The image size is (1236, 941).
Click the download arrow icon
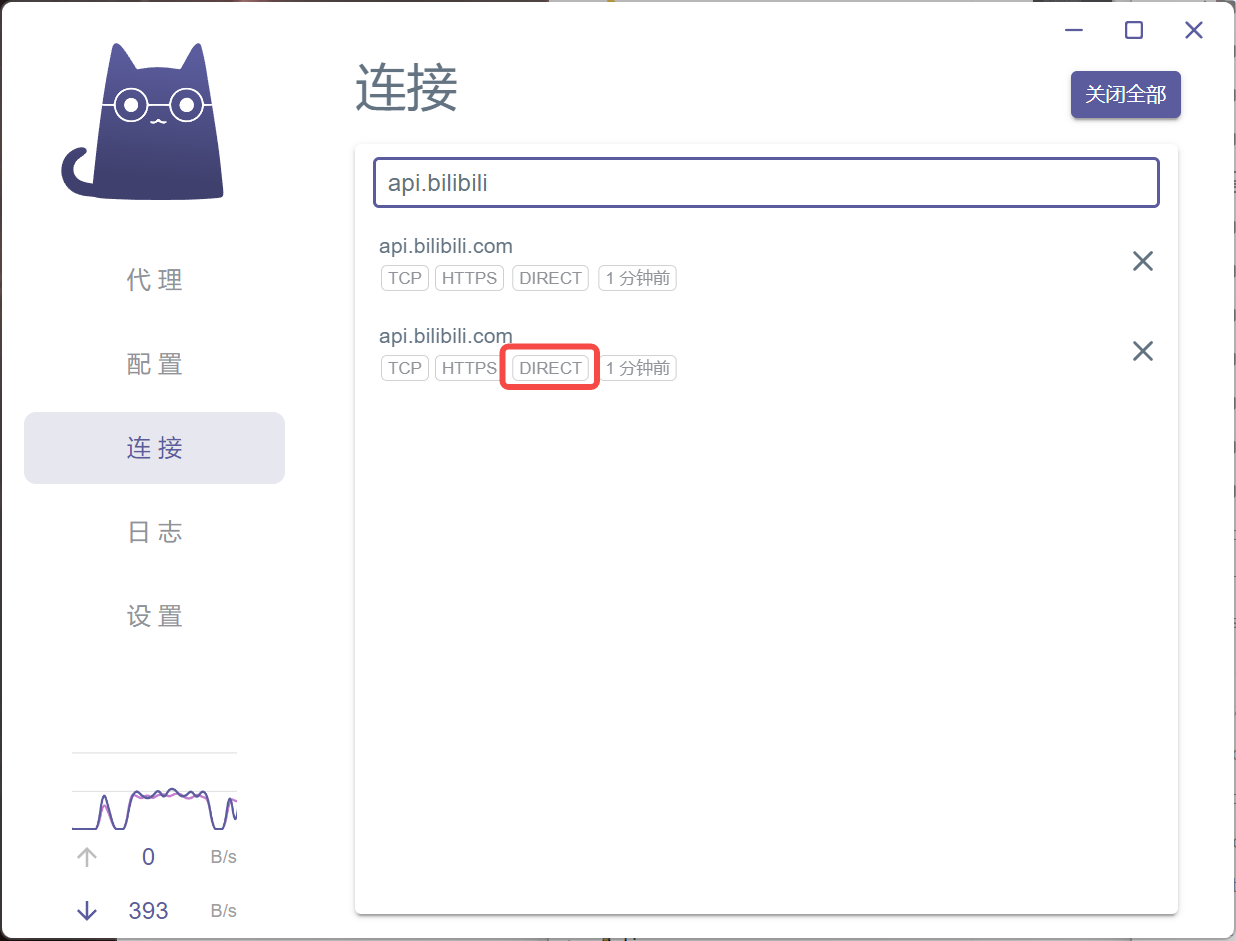(87, 911)
